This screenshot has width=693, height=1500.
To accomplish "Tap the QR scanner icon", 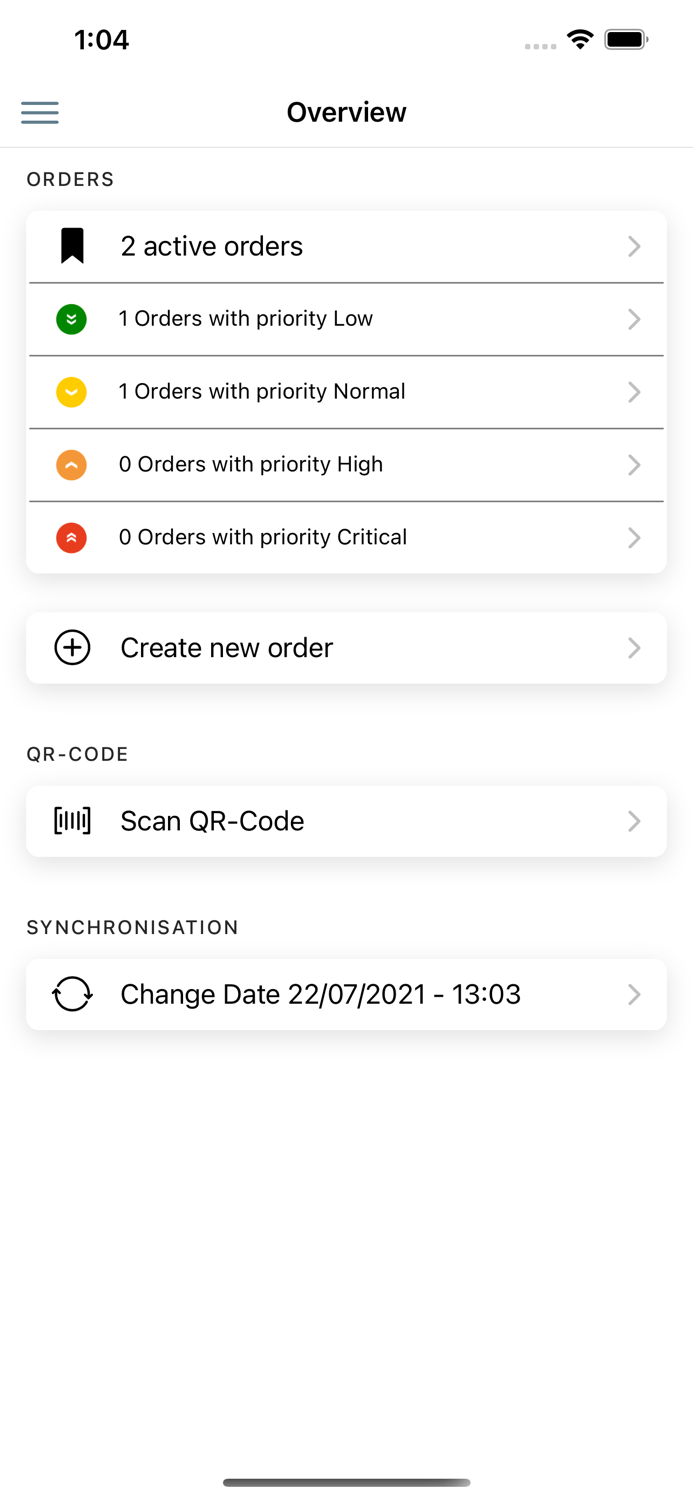I will pyautogui.click(x=72, y=821).
